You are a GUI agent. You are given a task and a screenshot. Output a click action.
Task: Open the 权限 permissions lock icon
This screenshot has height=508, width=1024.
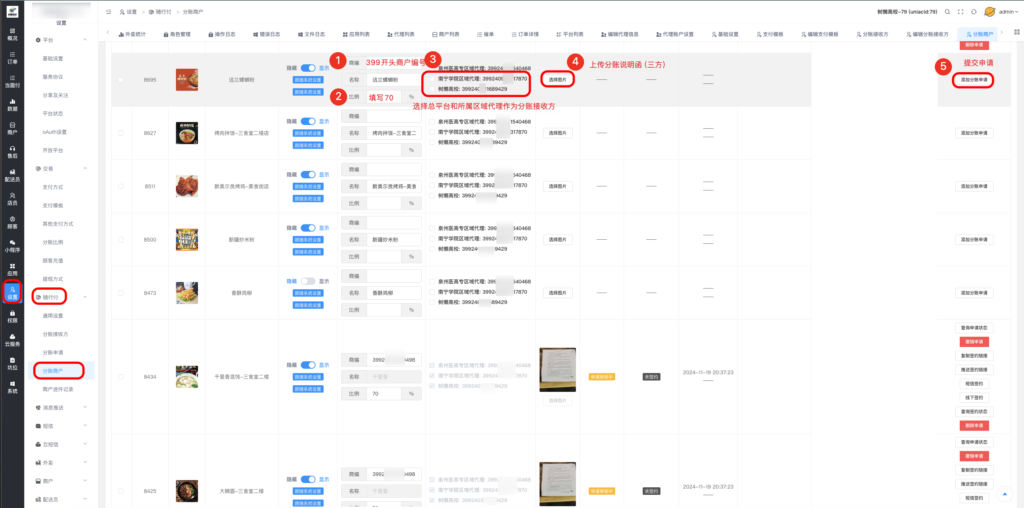click(x=12, y=317)
